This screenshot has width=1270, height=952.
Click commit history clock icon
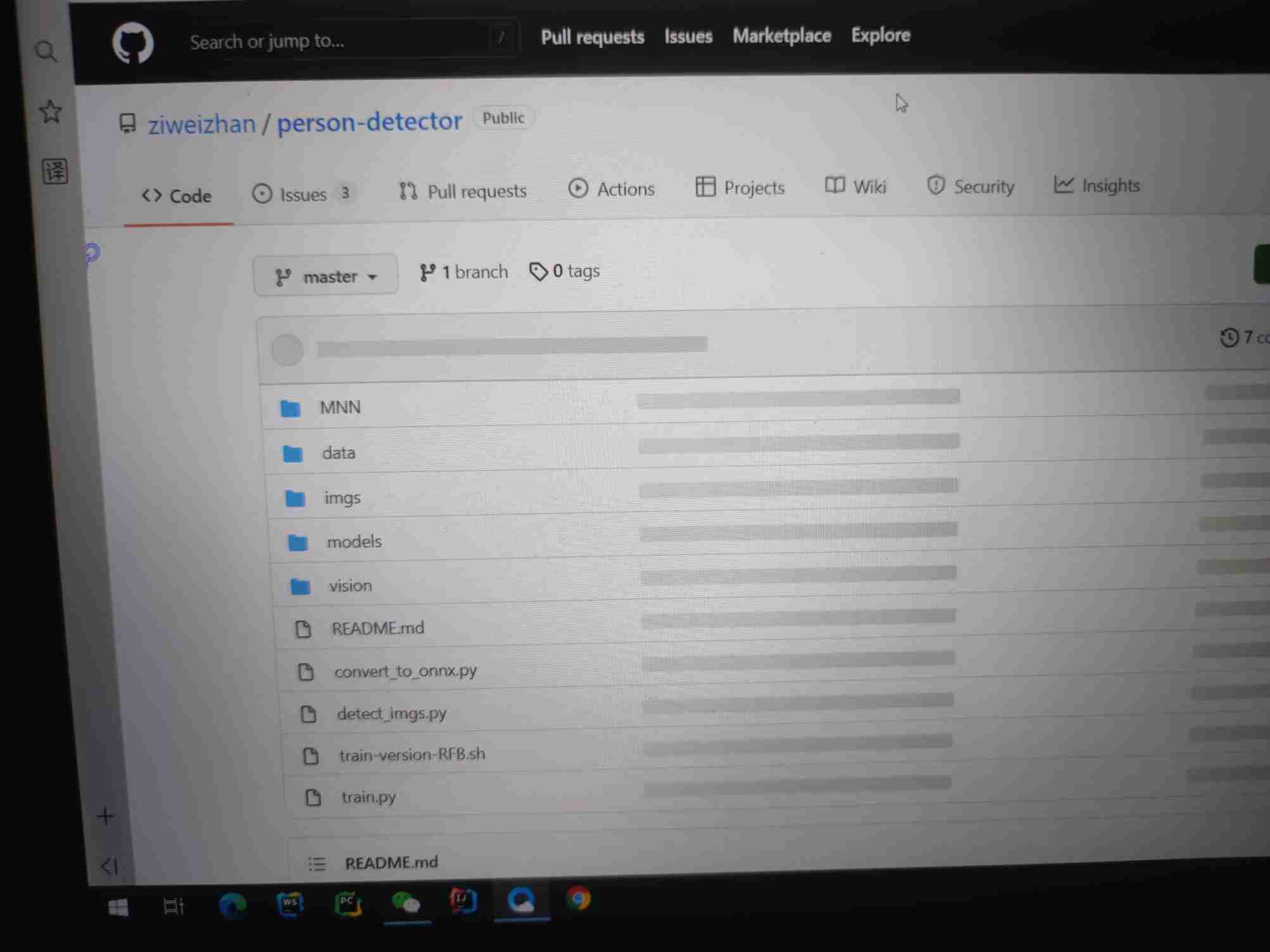point(1229,337)
